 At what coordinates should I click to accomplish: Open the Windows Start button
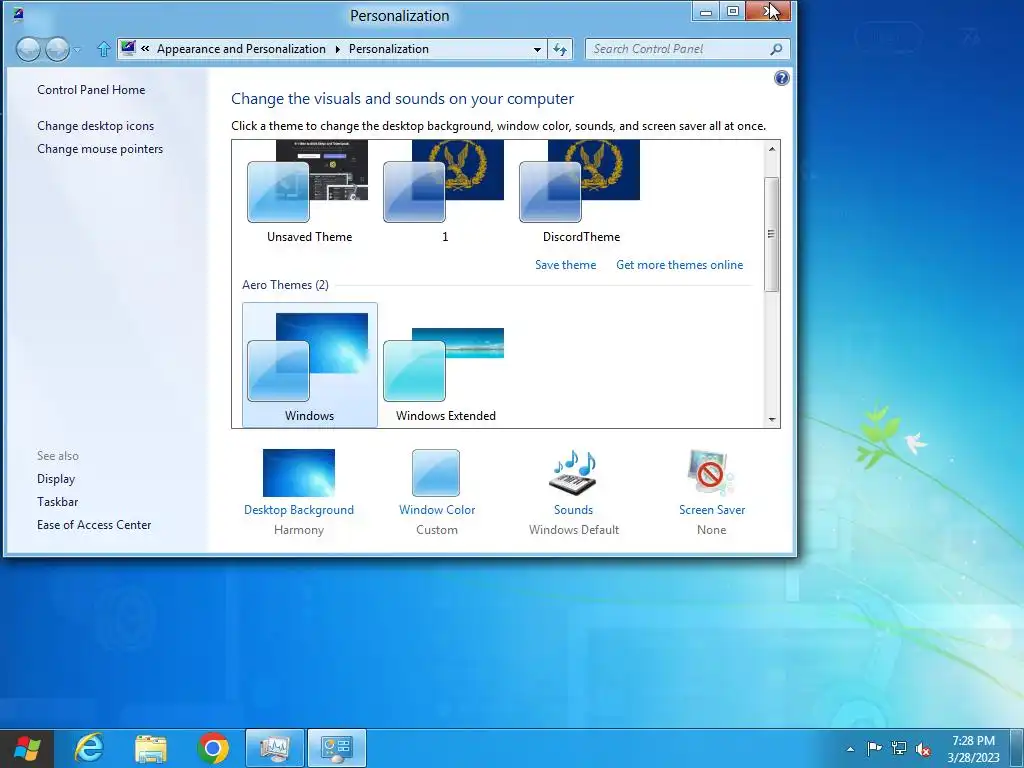click(26, 748)
